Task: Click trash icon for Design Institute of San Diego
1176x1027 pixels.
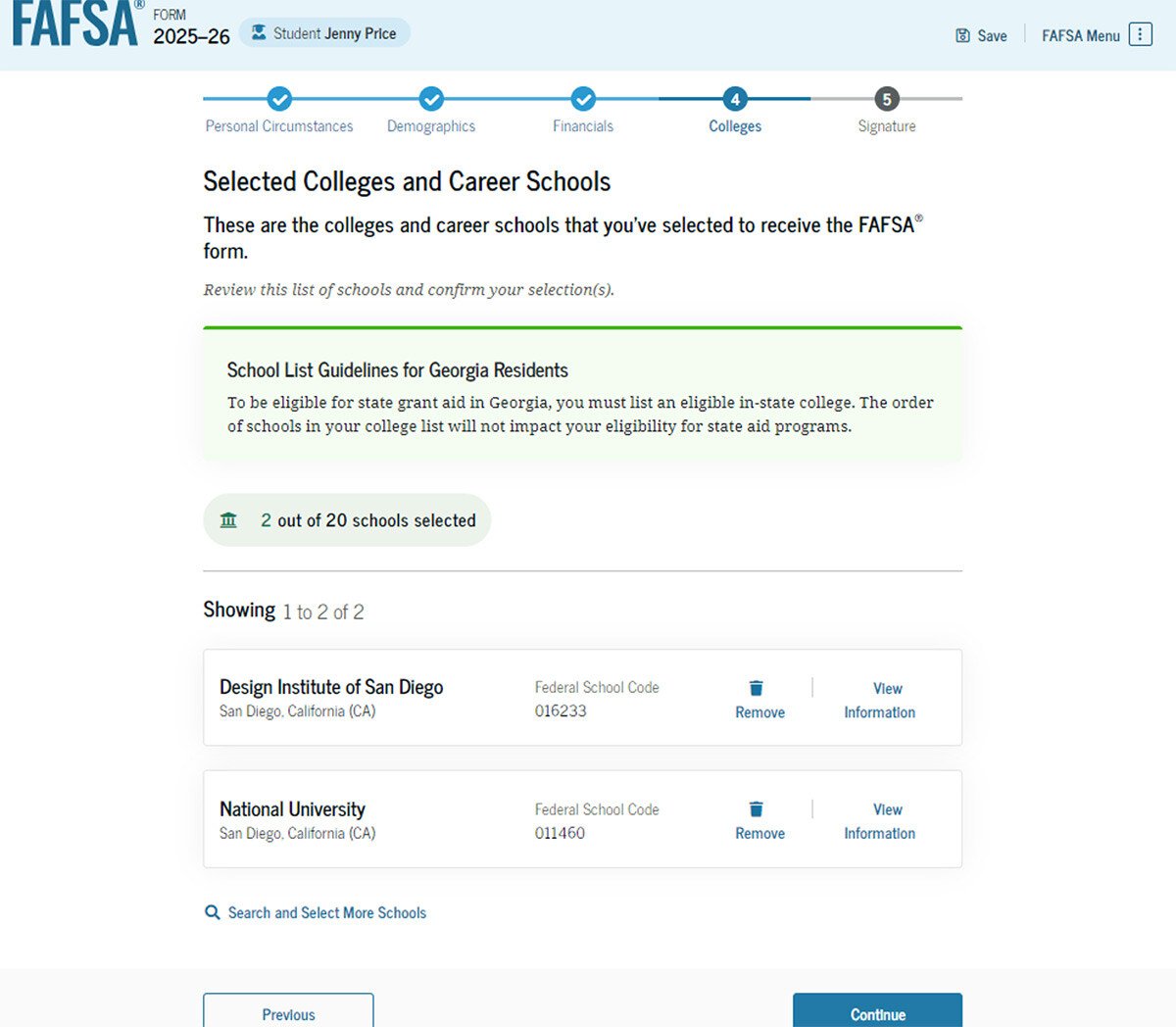Action: pos(757,688)
